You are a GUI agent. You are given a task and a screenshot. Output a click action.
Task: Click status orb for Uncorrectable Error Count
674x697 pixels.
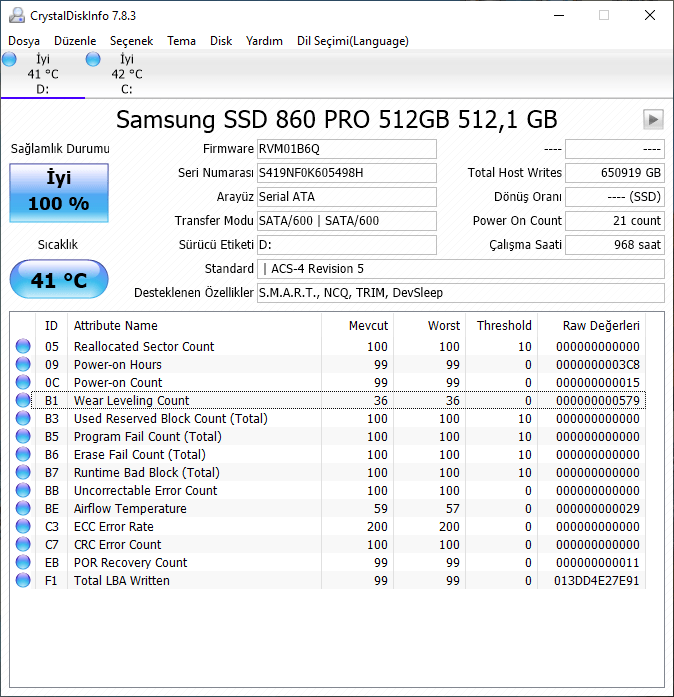click(x=23, y=490)
